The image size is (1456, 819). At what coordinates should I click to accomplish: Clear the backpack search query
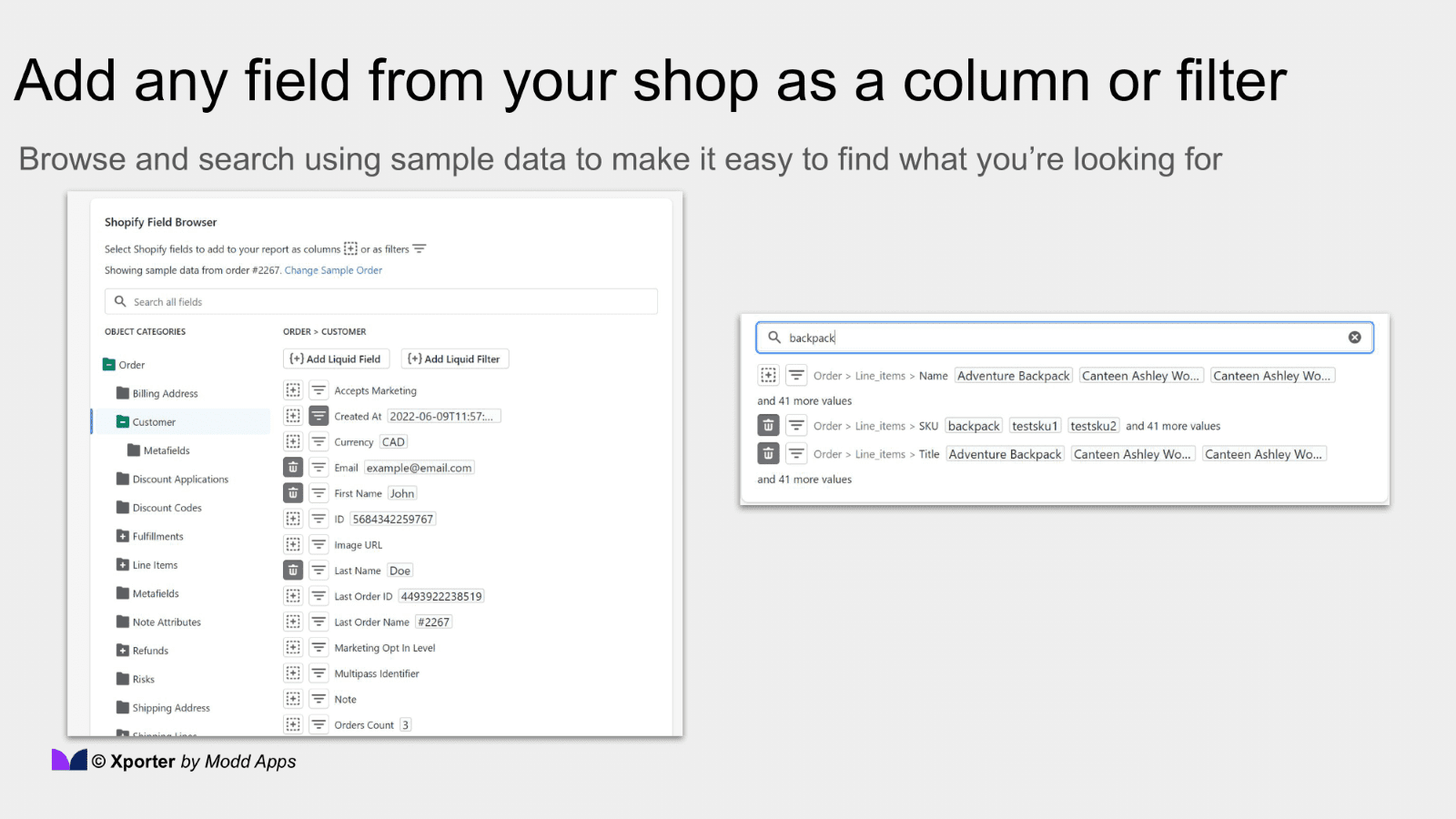pyautogui.click(x=1356, y=337)
